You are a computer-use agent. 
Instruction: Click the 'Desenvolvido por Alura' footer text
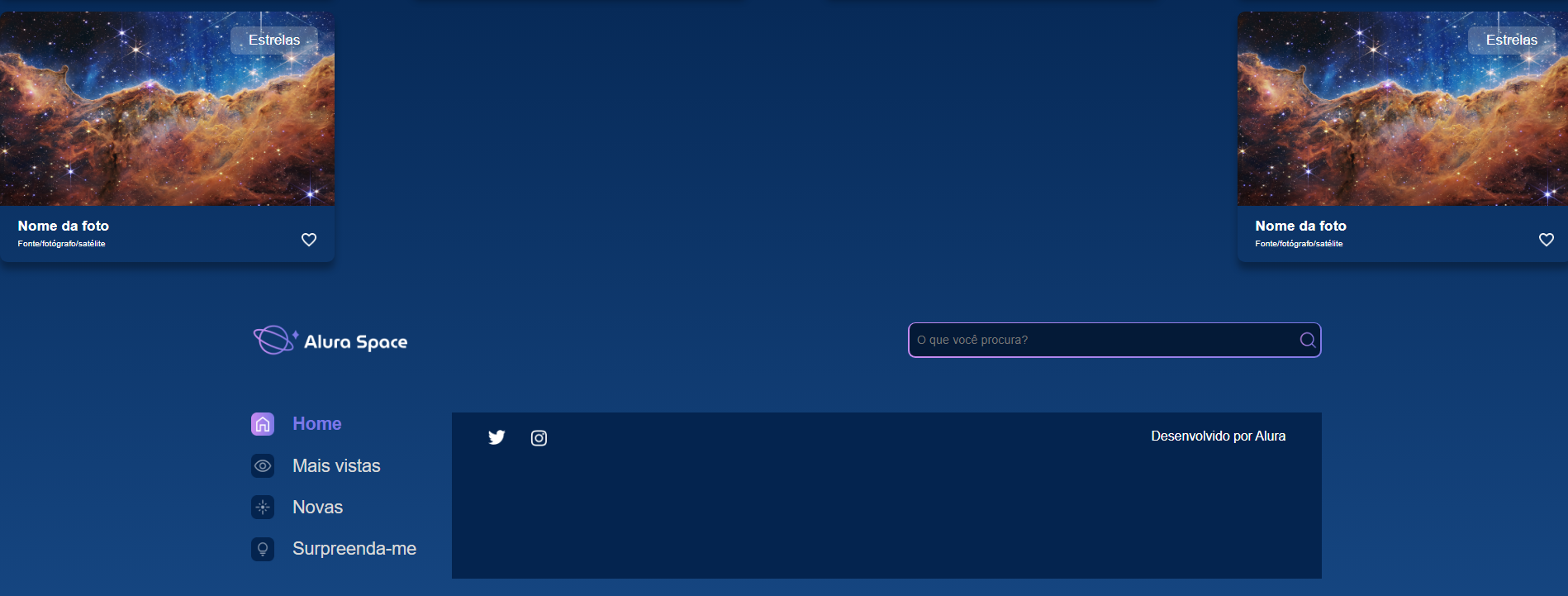click(x=1218, y=436)
